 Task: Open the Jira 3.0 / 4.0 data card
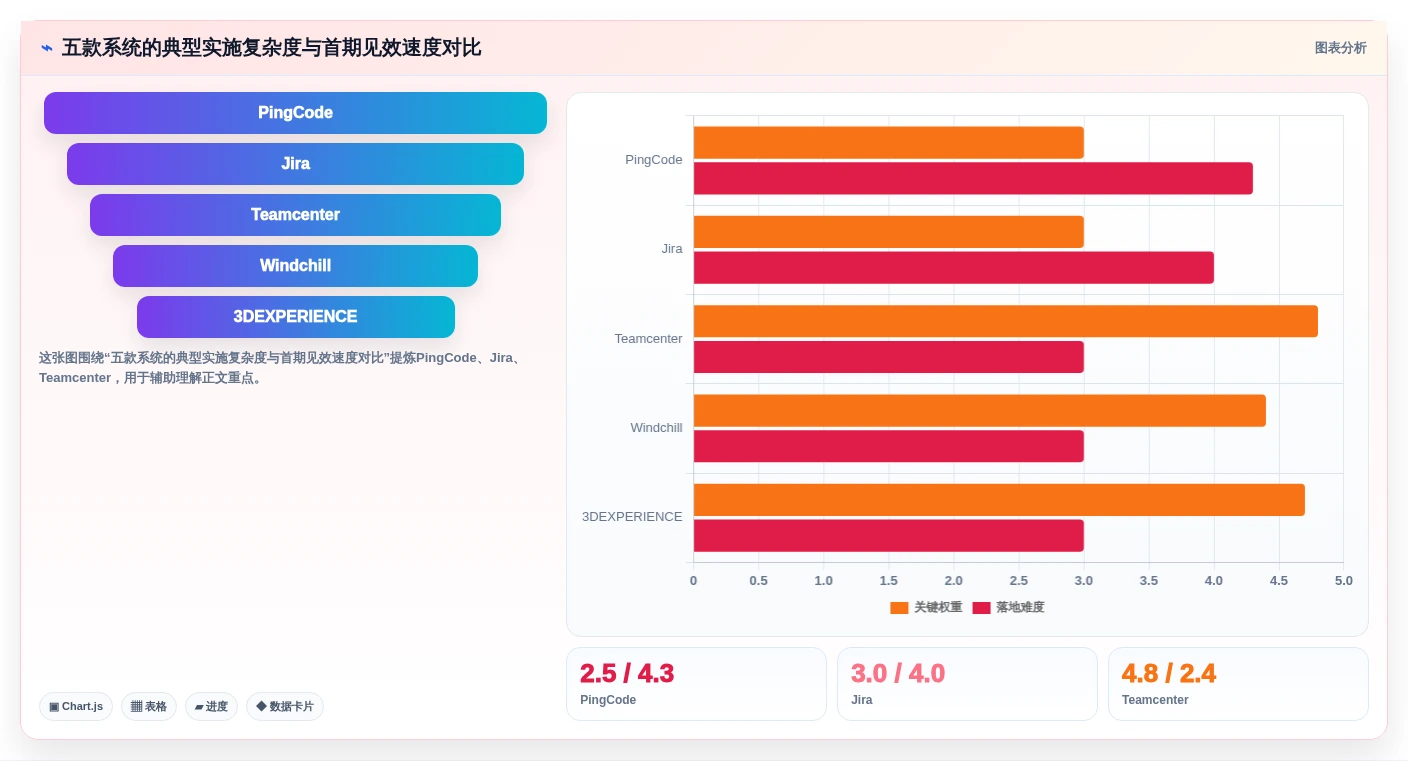coord(967,684)
